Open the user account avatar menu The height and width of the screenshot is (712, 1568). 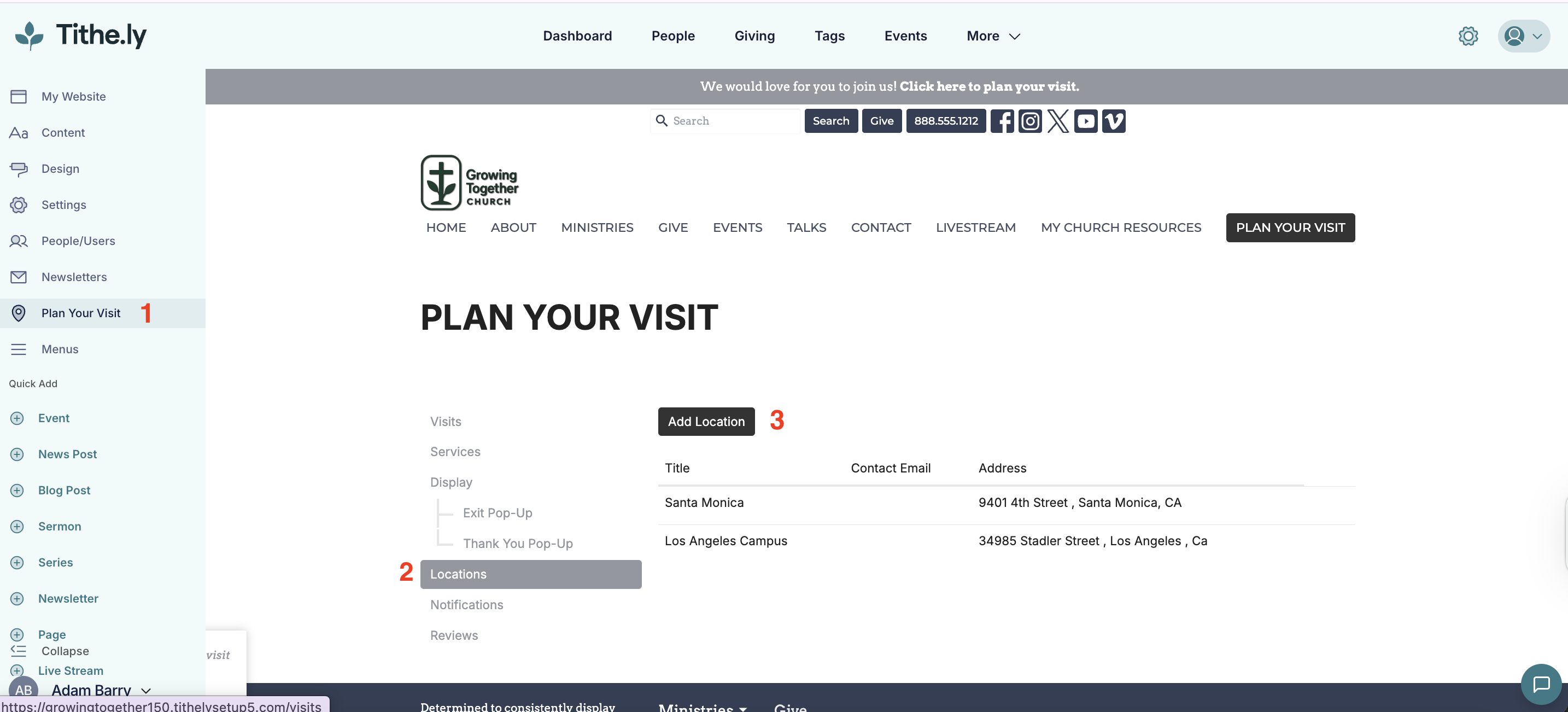coord(1524,36)
